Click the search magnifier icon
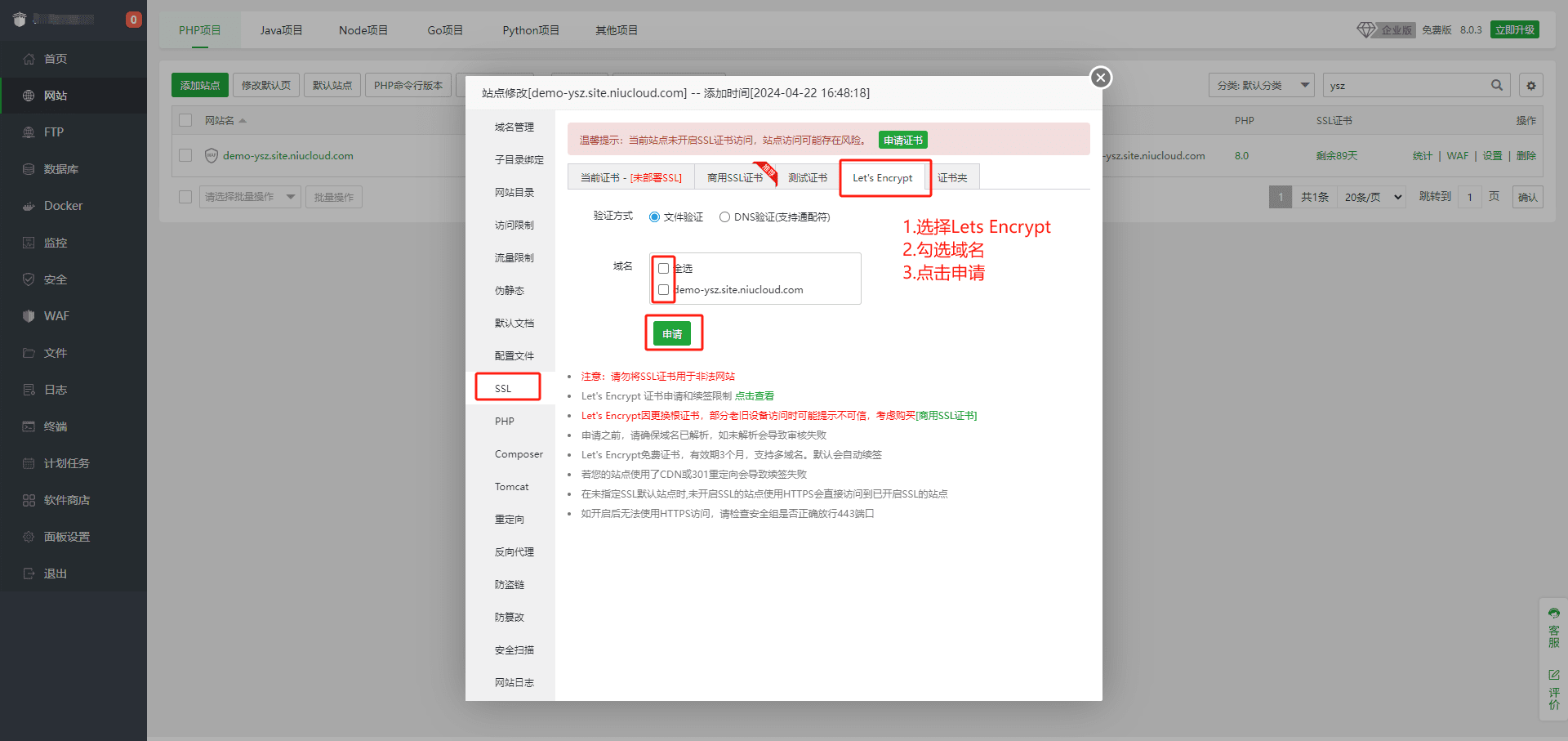The height and width of the screenshot is (741, 1568). tap(1496, 85)
